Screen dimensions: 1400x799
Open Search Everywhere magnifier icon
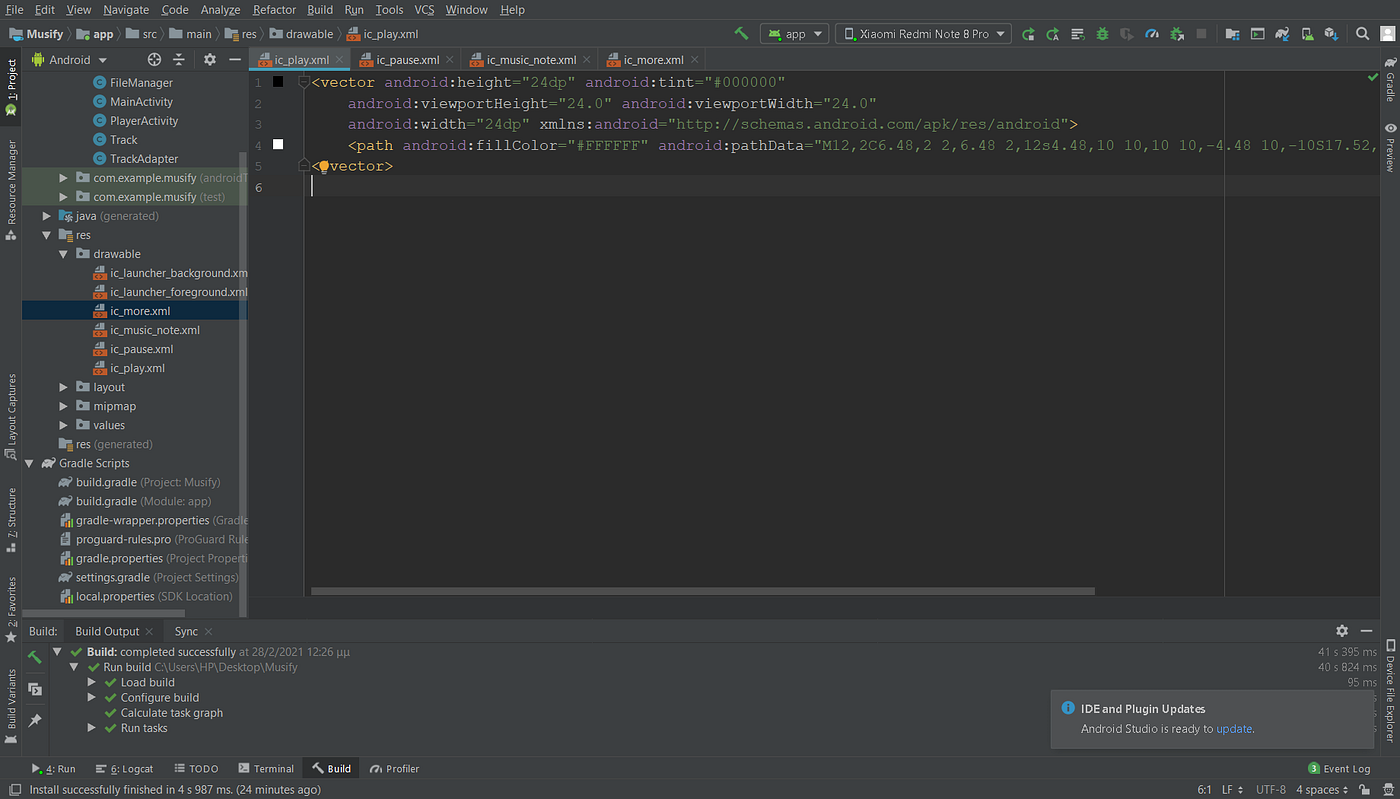1362,33
